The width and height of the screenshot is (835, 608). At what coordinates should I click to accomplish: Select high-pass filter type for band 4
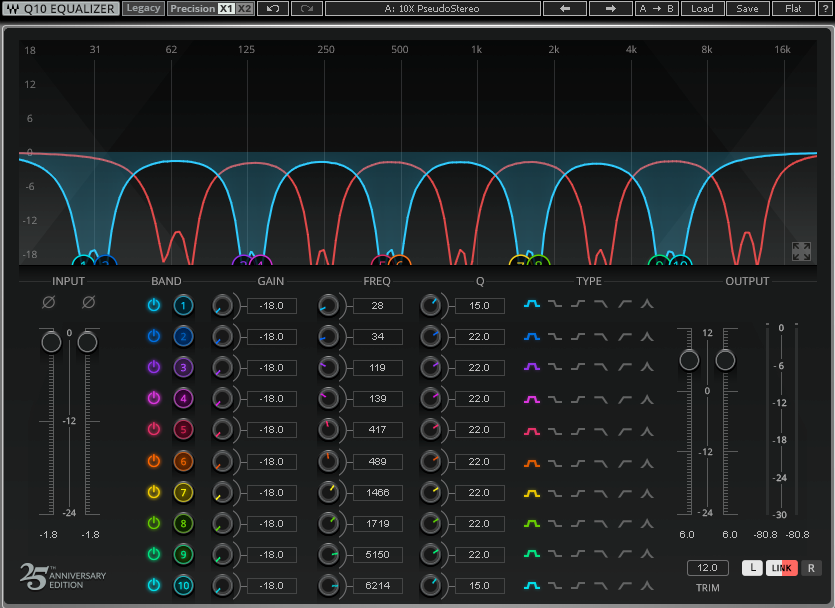pyautogui.click(x=624, y=399)
